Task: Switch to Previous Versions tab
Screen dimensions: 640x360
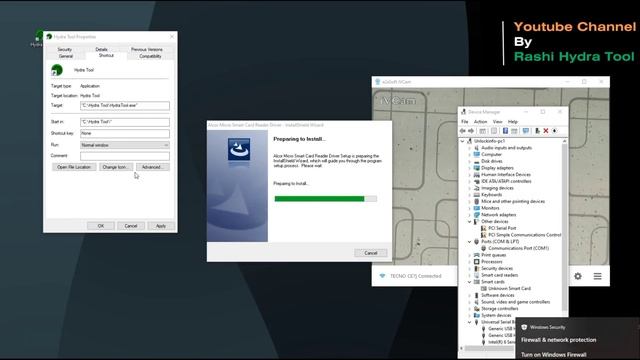Action: (147, 49)
